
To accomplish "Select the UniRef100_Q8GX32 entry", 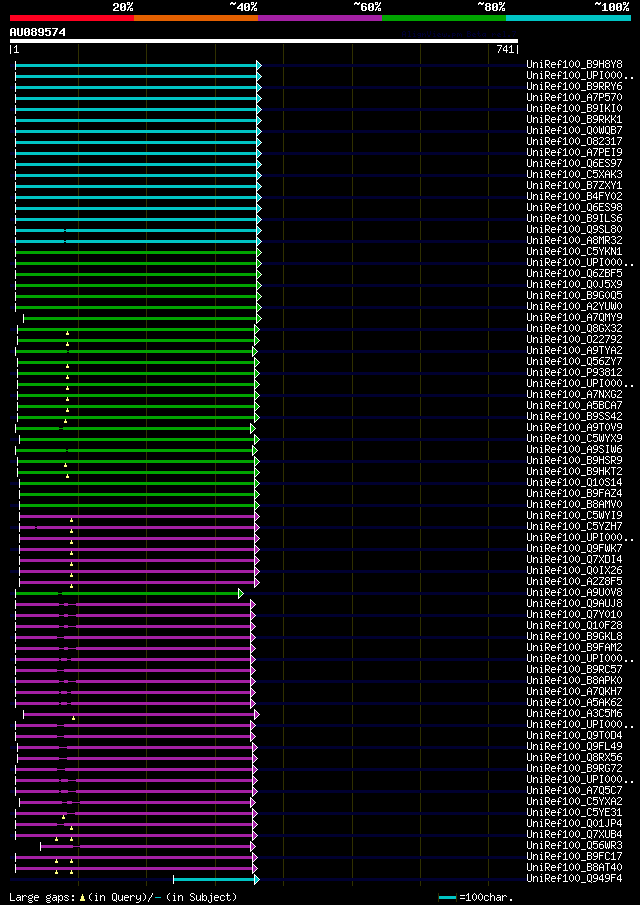I will pyautogui.click(x=574, y=328).
